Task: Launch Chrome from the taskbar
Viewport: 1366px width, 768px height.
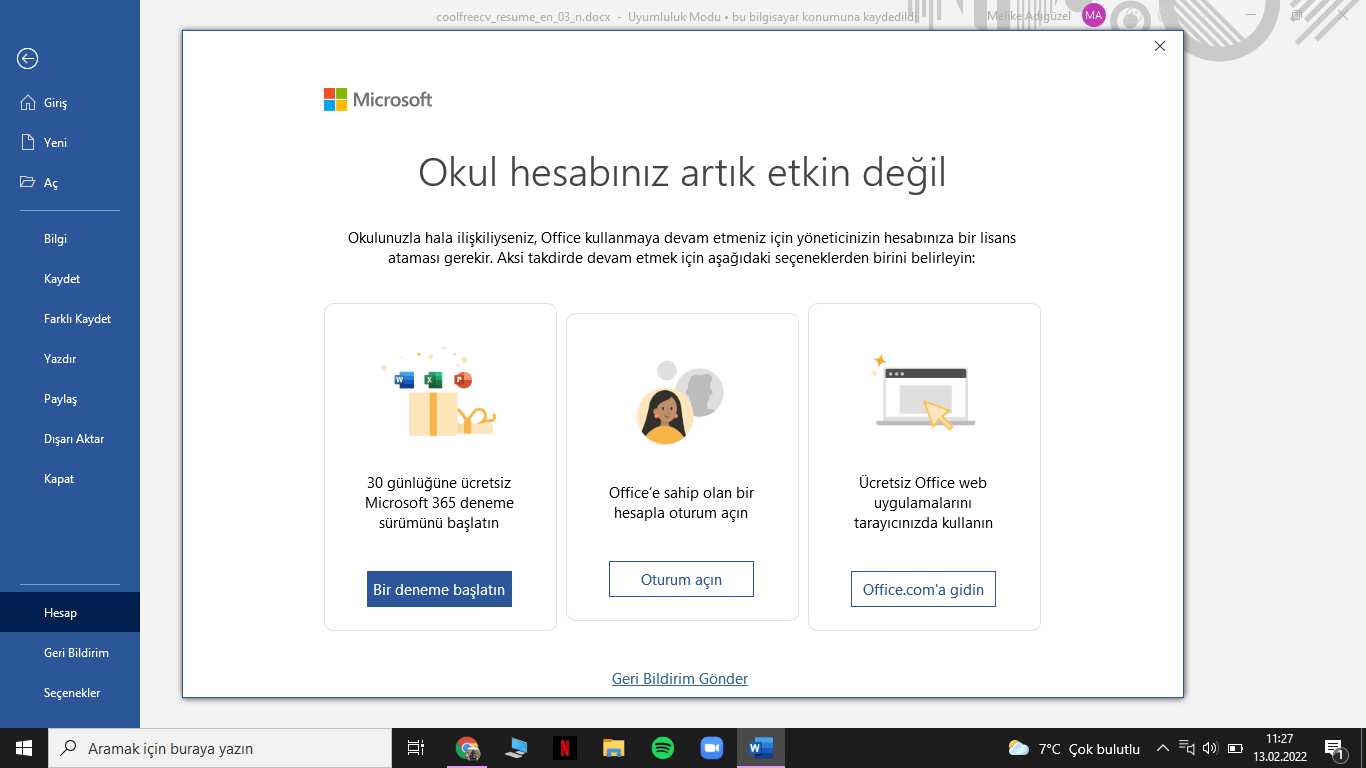Action: tap(467, 748)
